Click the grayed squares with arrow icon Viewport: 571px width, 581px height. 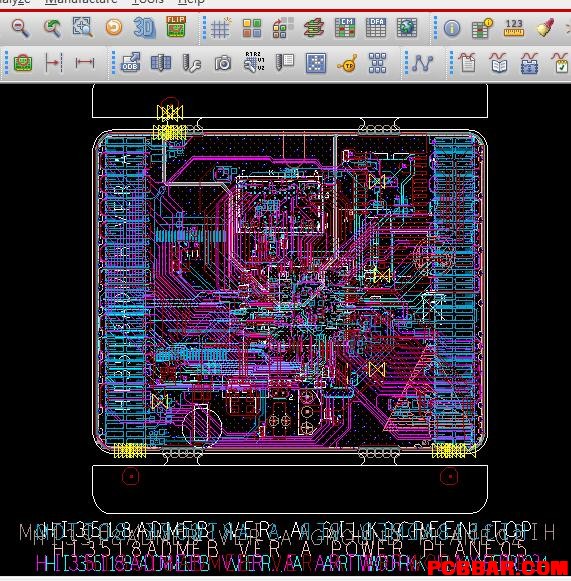pyautogui.click(x=283, y=28)
